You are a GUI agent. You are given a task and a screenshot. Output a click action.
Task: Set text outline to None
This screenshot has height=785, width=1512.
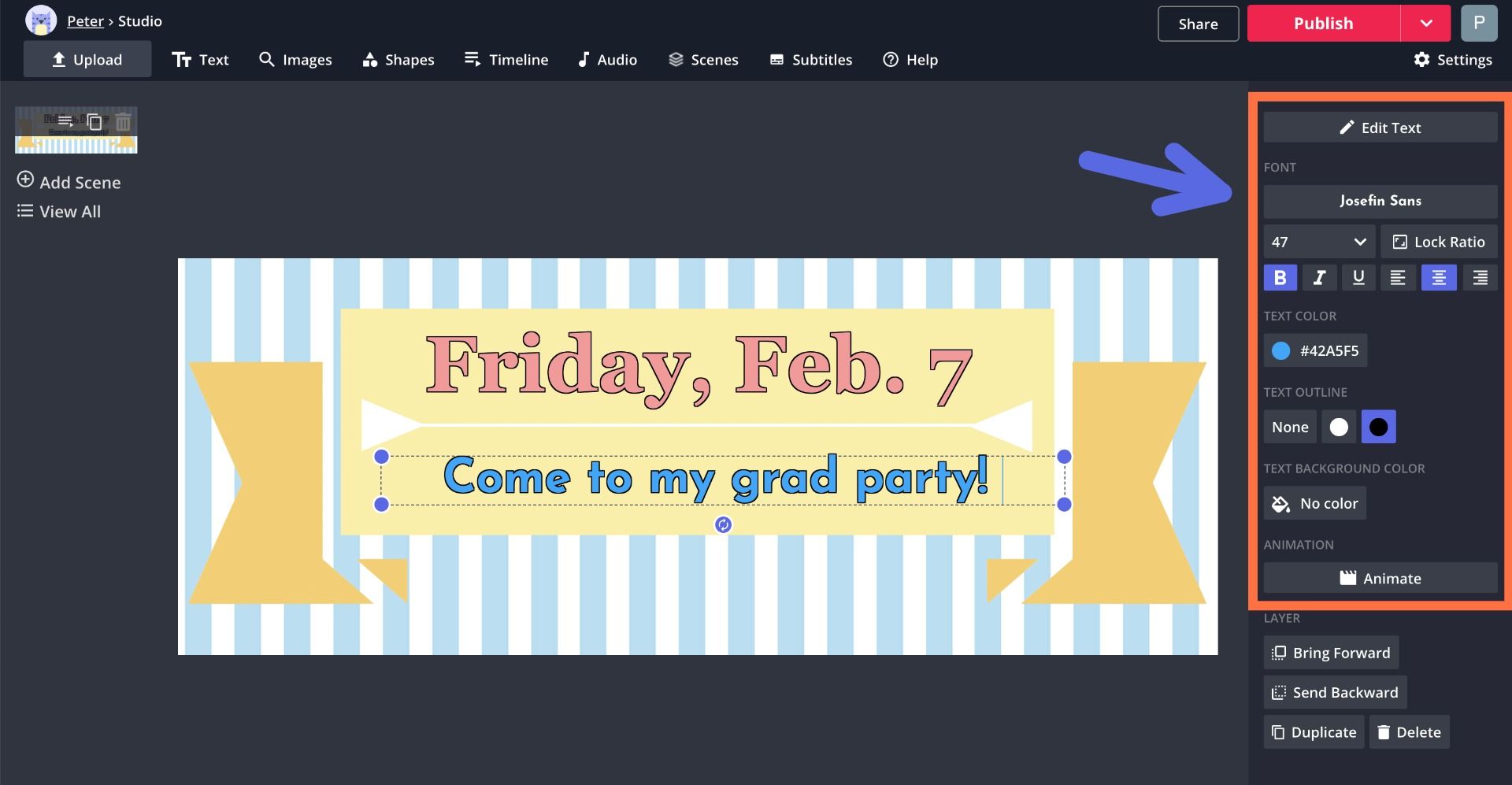coord(1290,427)
